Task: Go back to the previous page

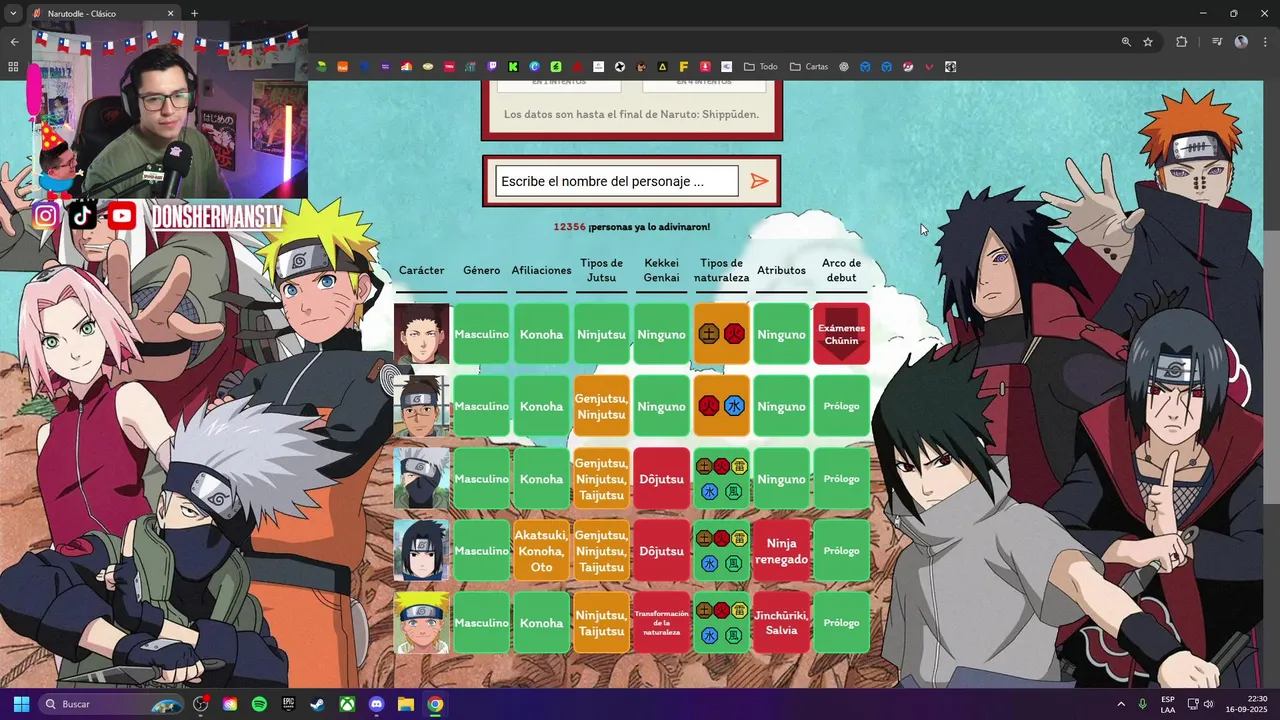Action: (14, 42)
